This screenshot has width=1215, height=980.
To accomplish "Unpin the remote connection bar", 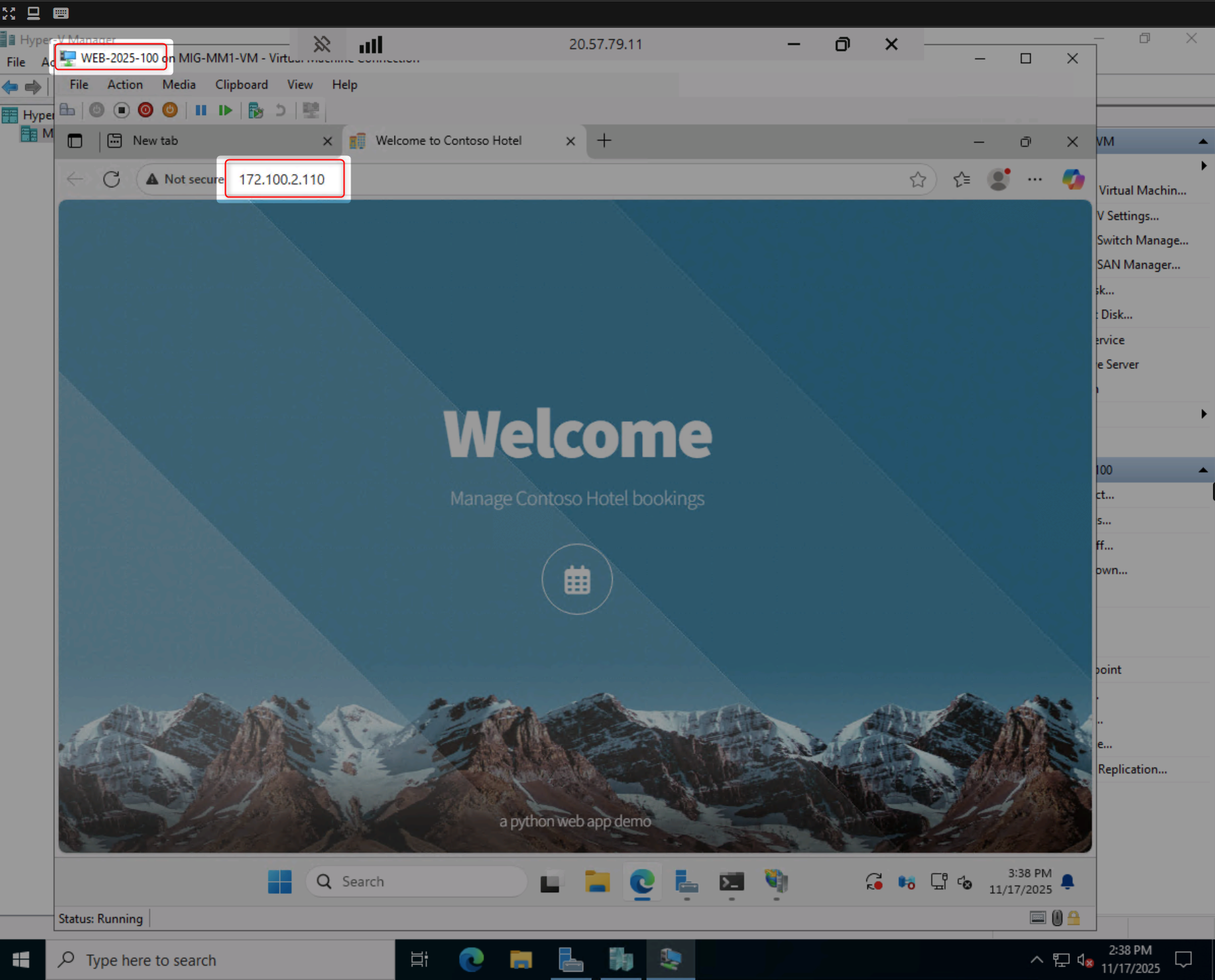I will click(322, 45).
